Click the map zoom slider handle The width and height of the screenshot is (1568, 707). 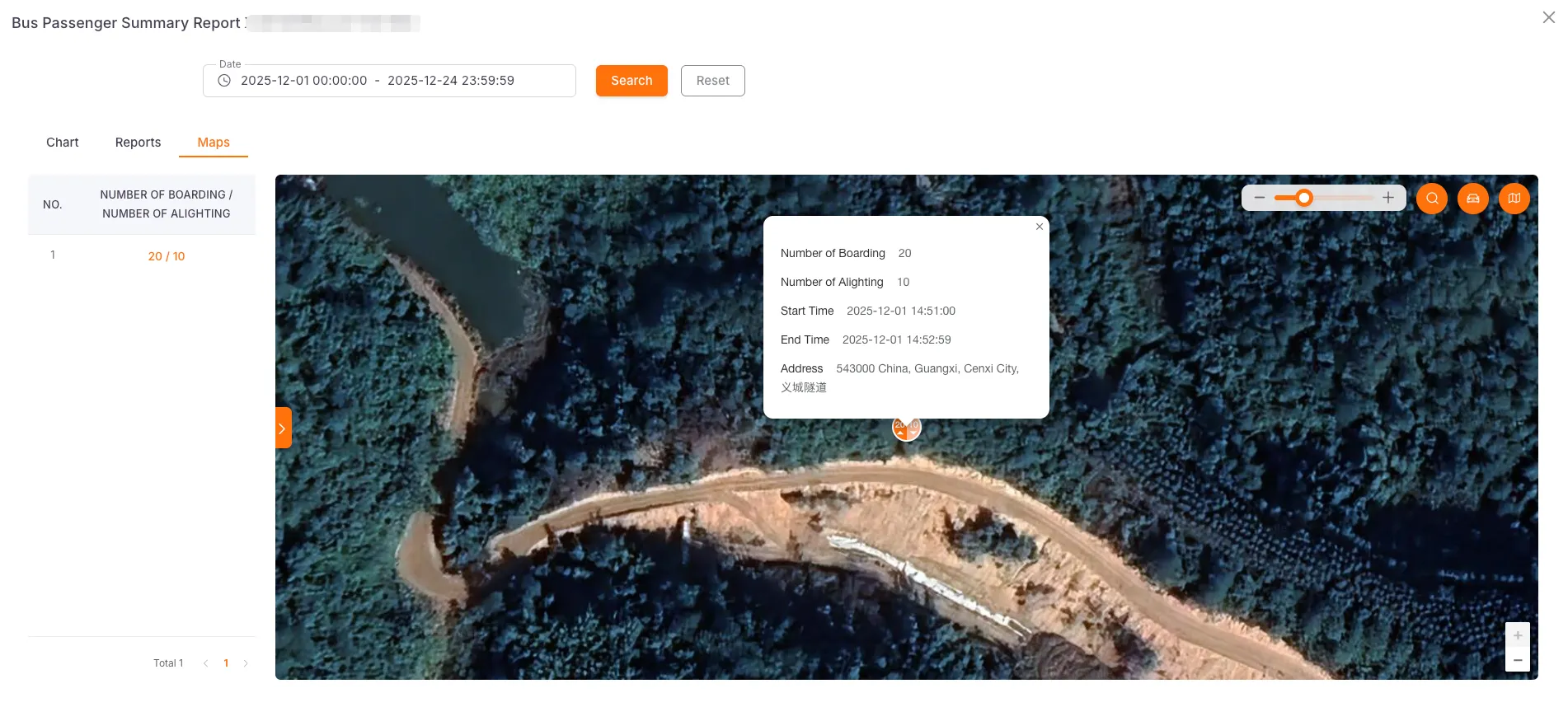point(1303,198)
